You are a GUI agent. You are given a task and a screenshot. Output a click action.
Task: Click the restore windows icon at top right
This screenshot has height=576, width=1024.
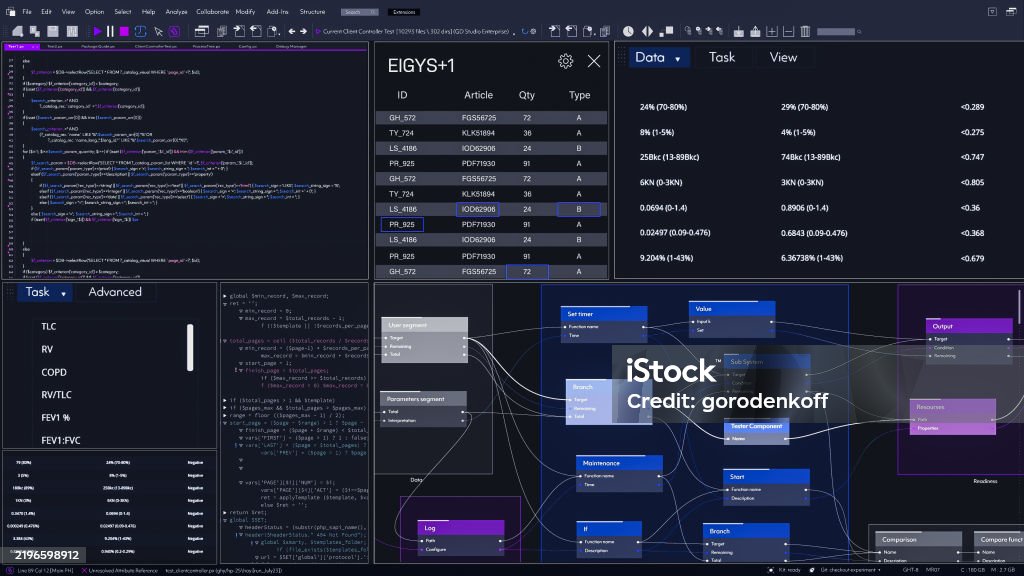tap(1011, 12)
